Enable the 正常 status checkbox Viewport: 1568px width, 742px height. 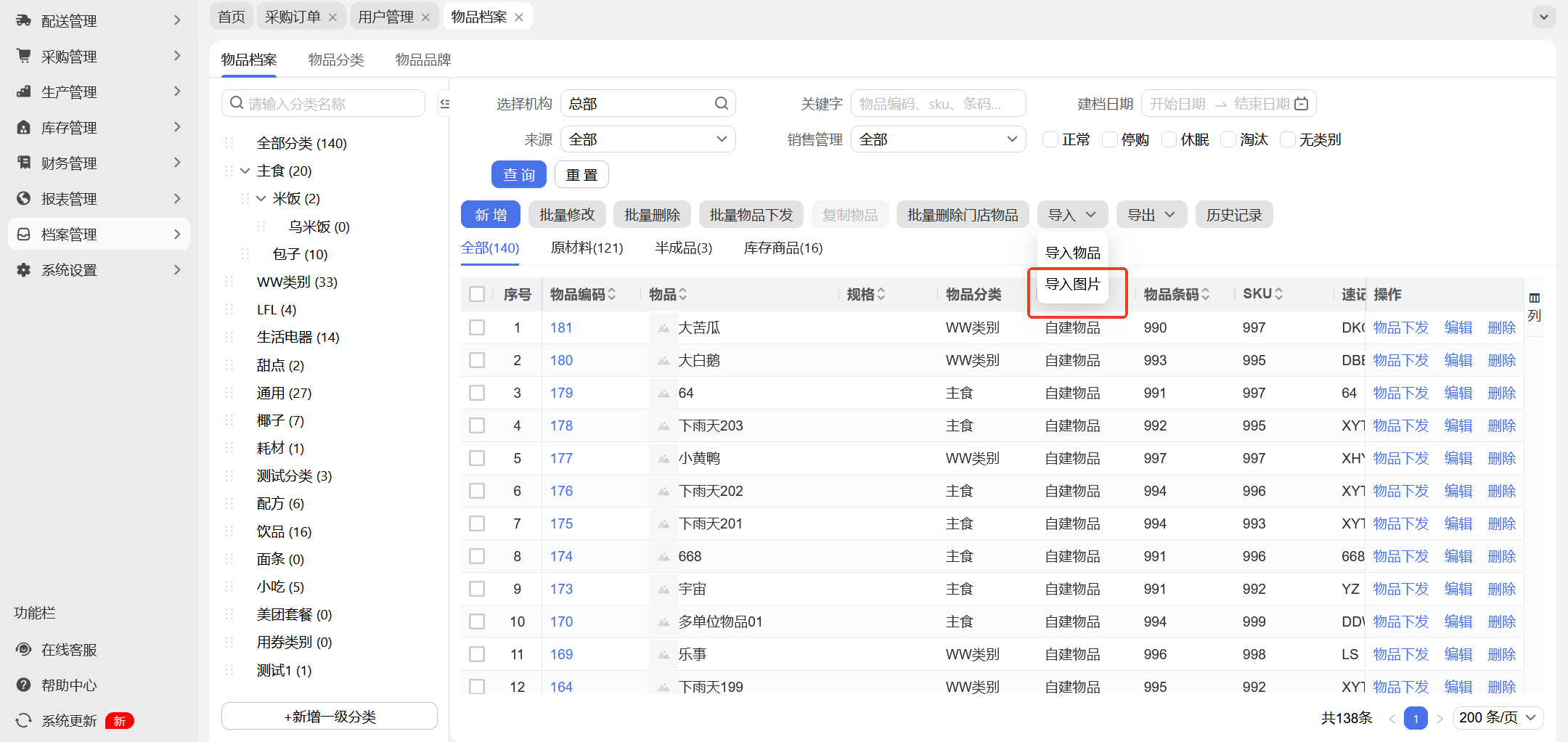point(1050,139)
